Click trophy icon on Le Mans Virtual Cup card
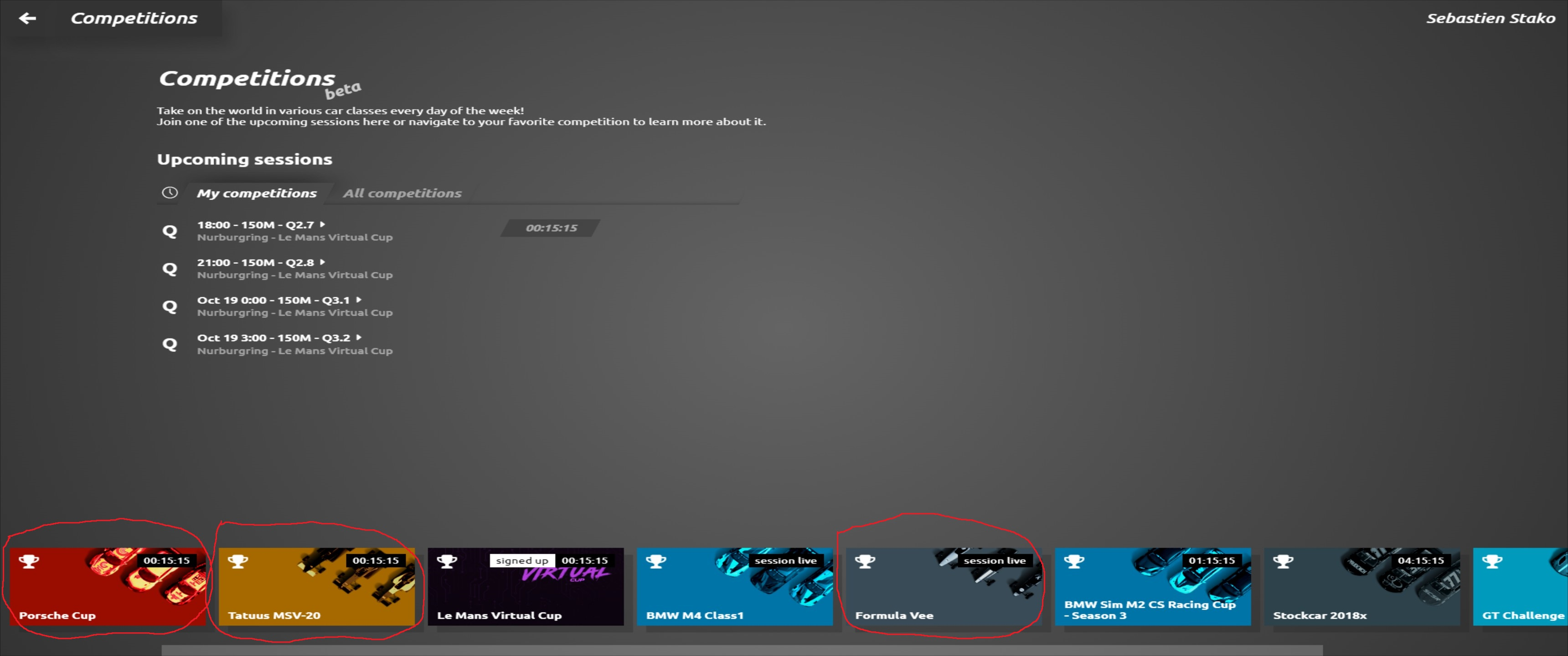 pos(447,561)
